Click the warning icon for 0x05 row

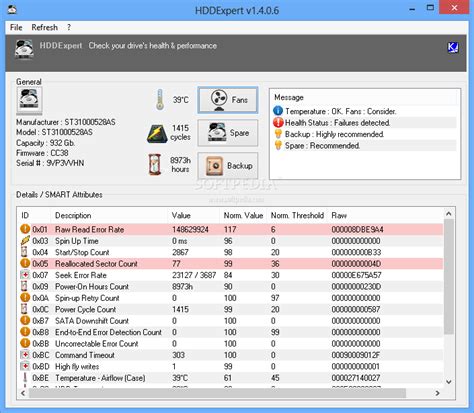pos(25,263)
